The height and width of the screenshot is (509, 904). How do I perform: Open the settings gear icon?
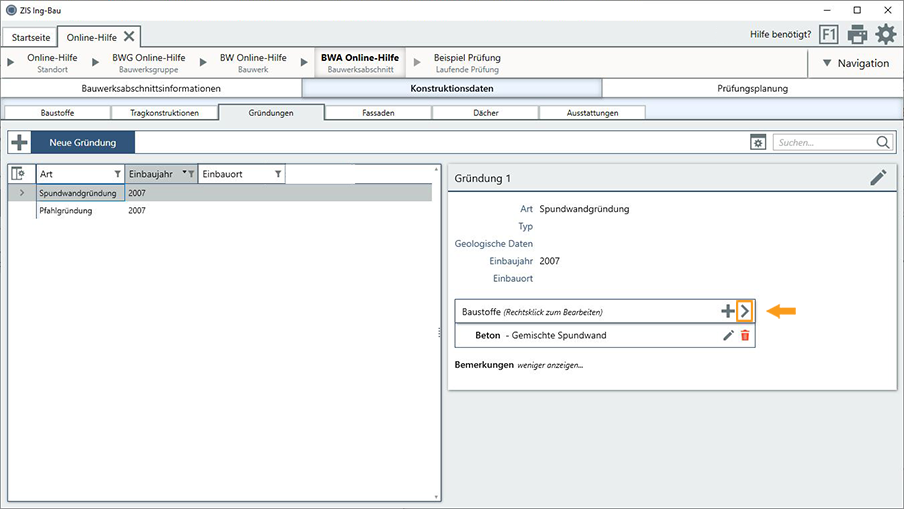pos(886,35)
